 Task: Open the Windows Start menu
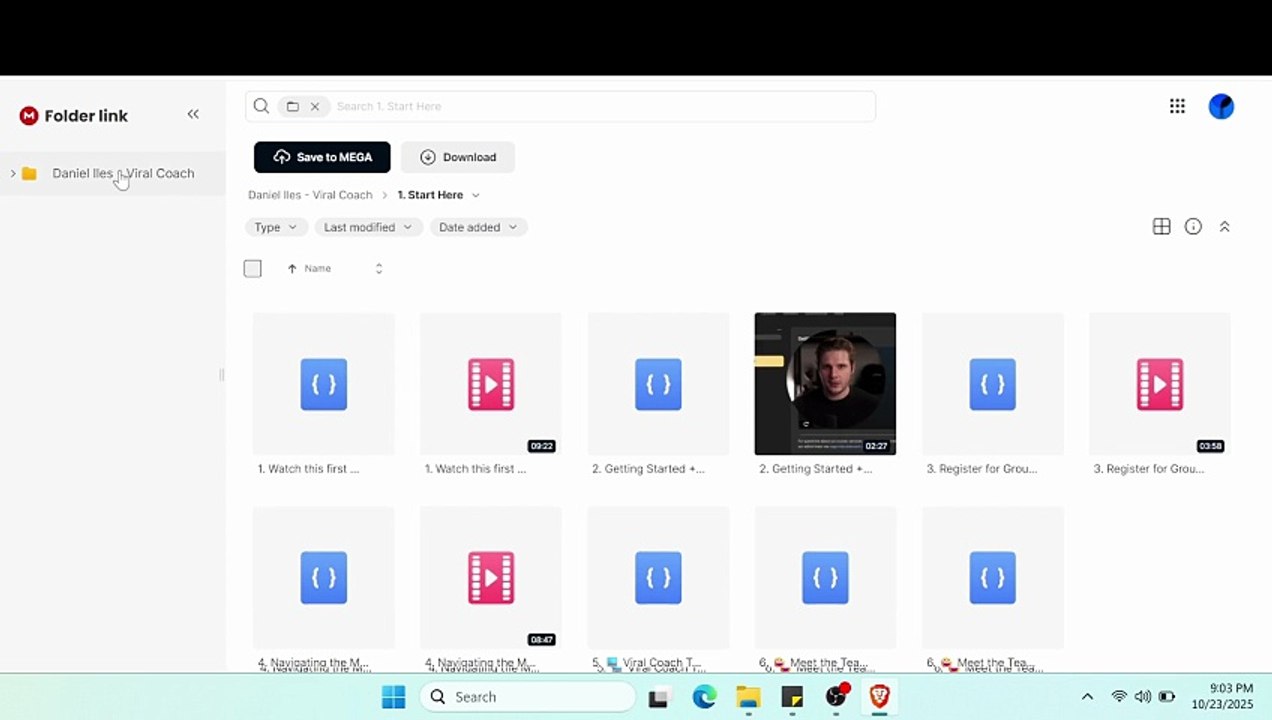click(x=393, y=697)
